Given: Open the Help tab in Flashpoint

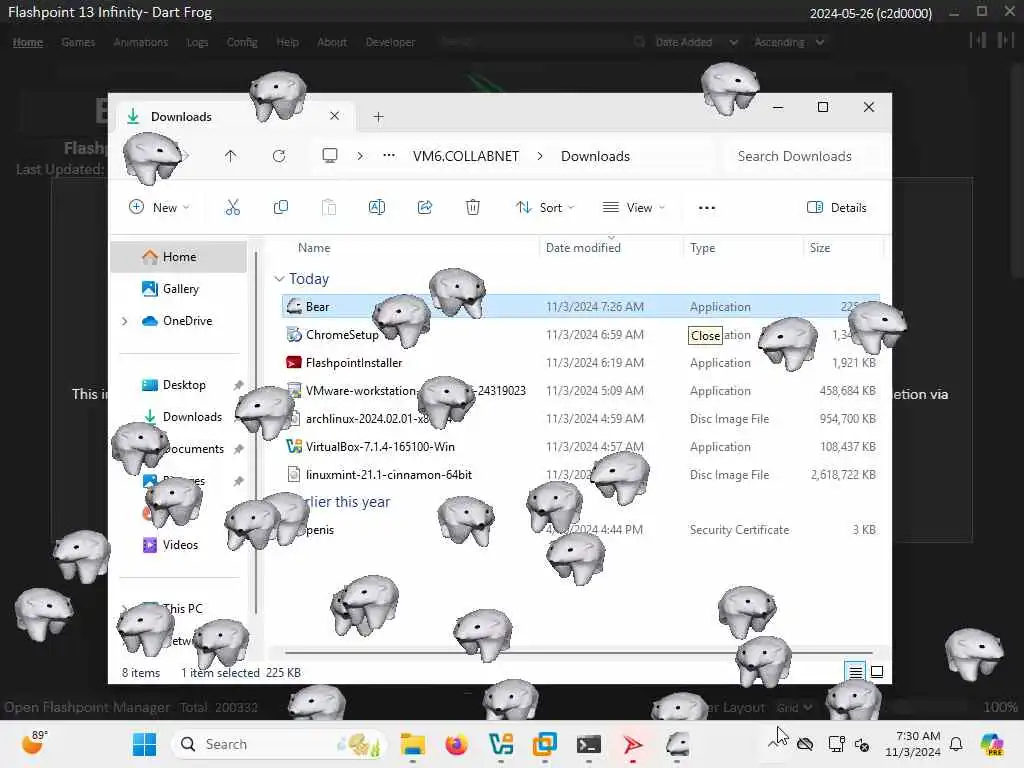Looking at the screenshot, I should [287, 42].
